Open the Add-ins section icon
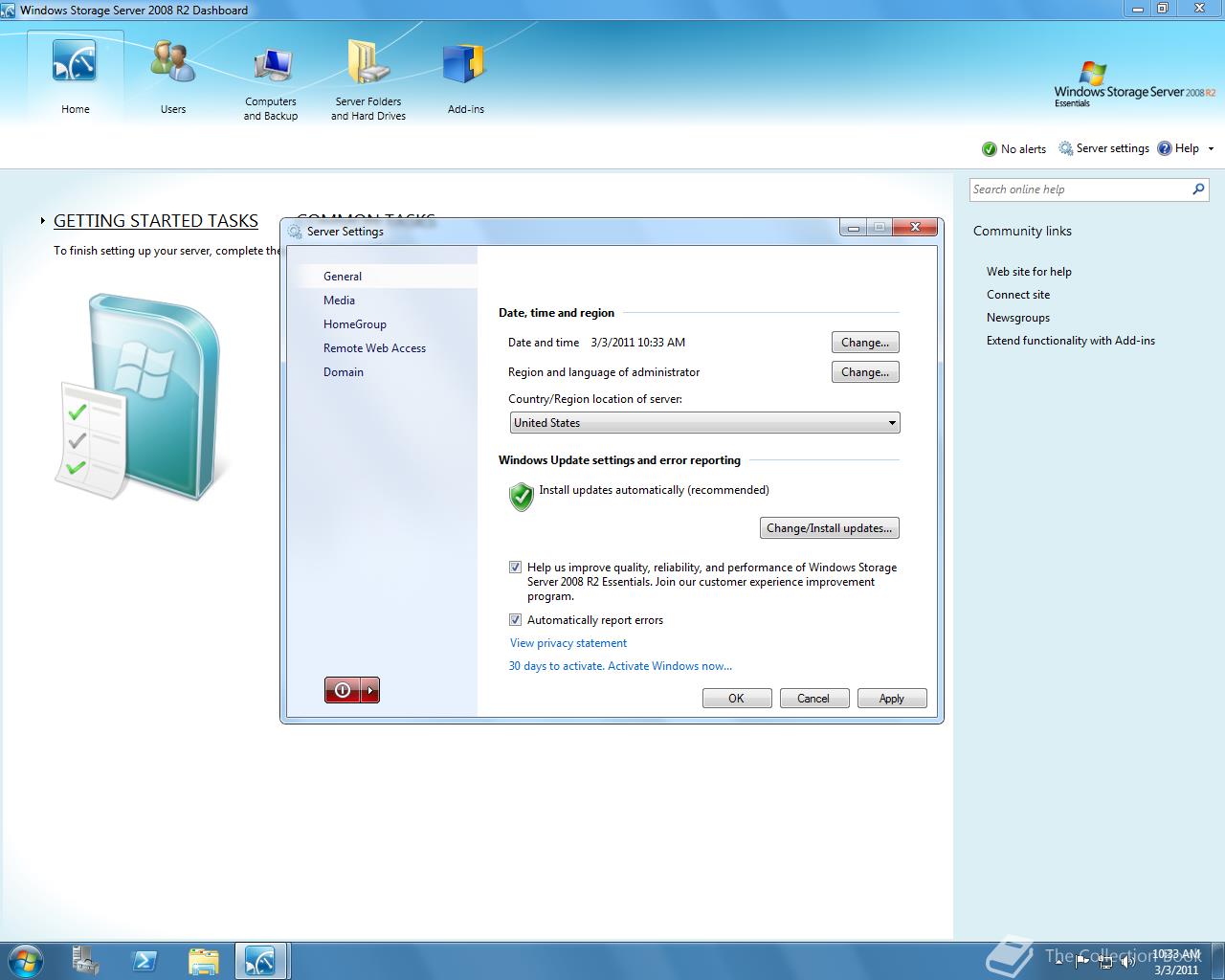 pos(466,64)
